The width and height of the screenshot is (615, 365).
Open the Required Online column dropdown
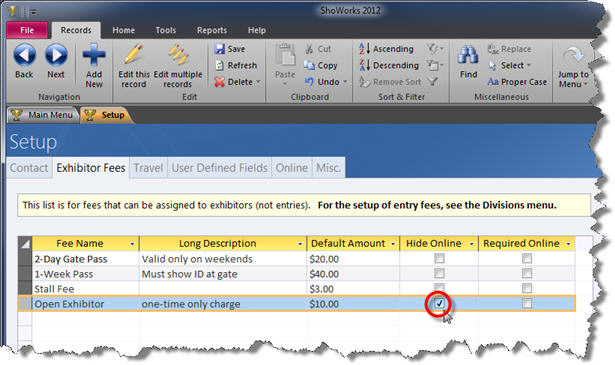tap(568, 244)
